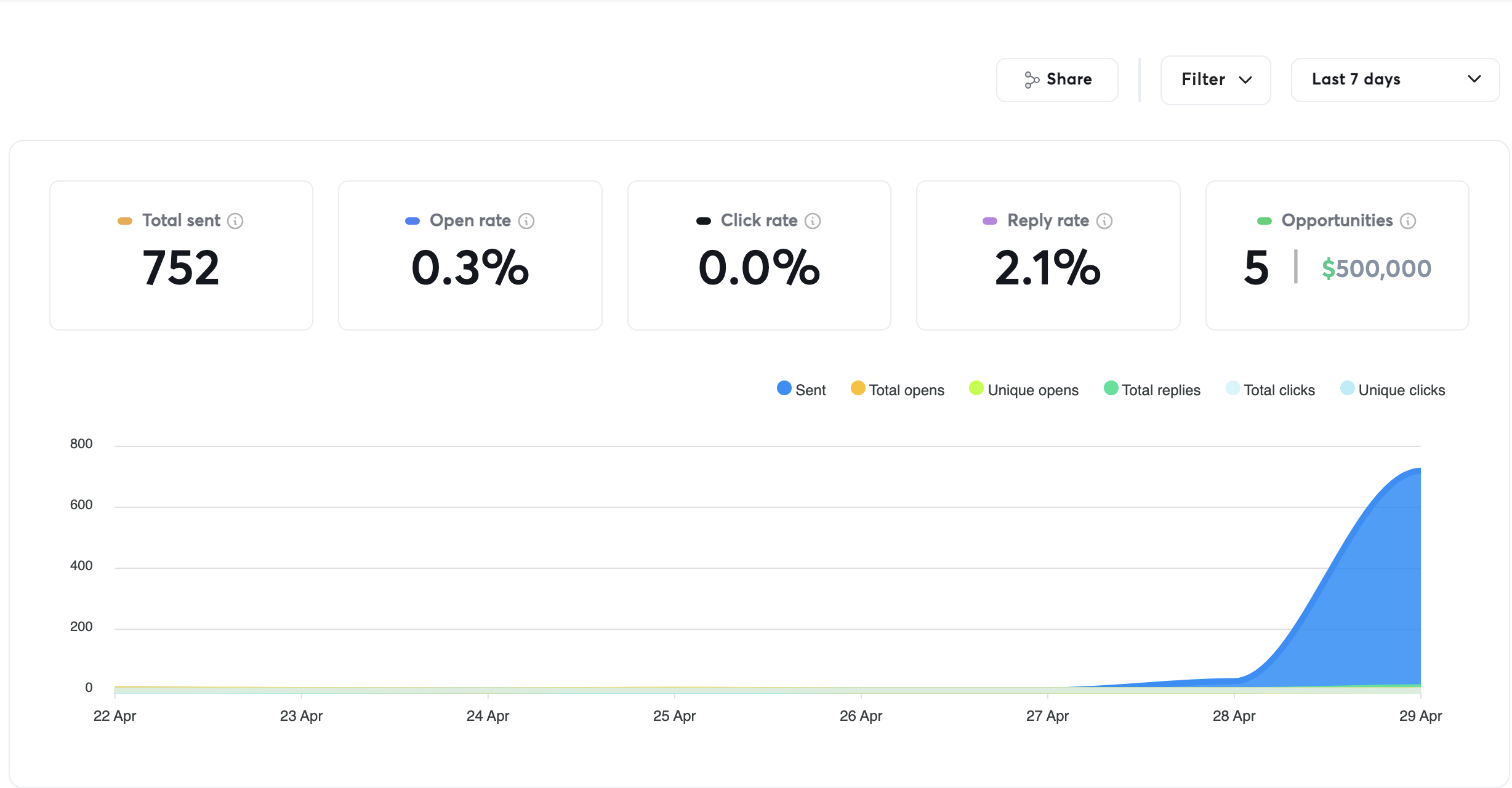Toggle the Total clicks legend item
The image size is (1512, 788).
tap(1270, 390)
